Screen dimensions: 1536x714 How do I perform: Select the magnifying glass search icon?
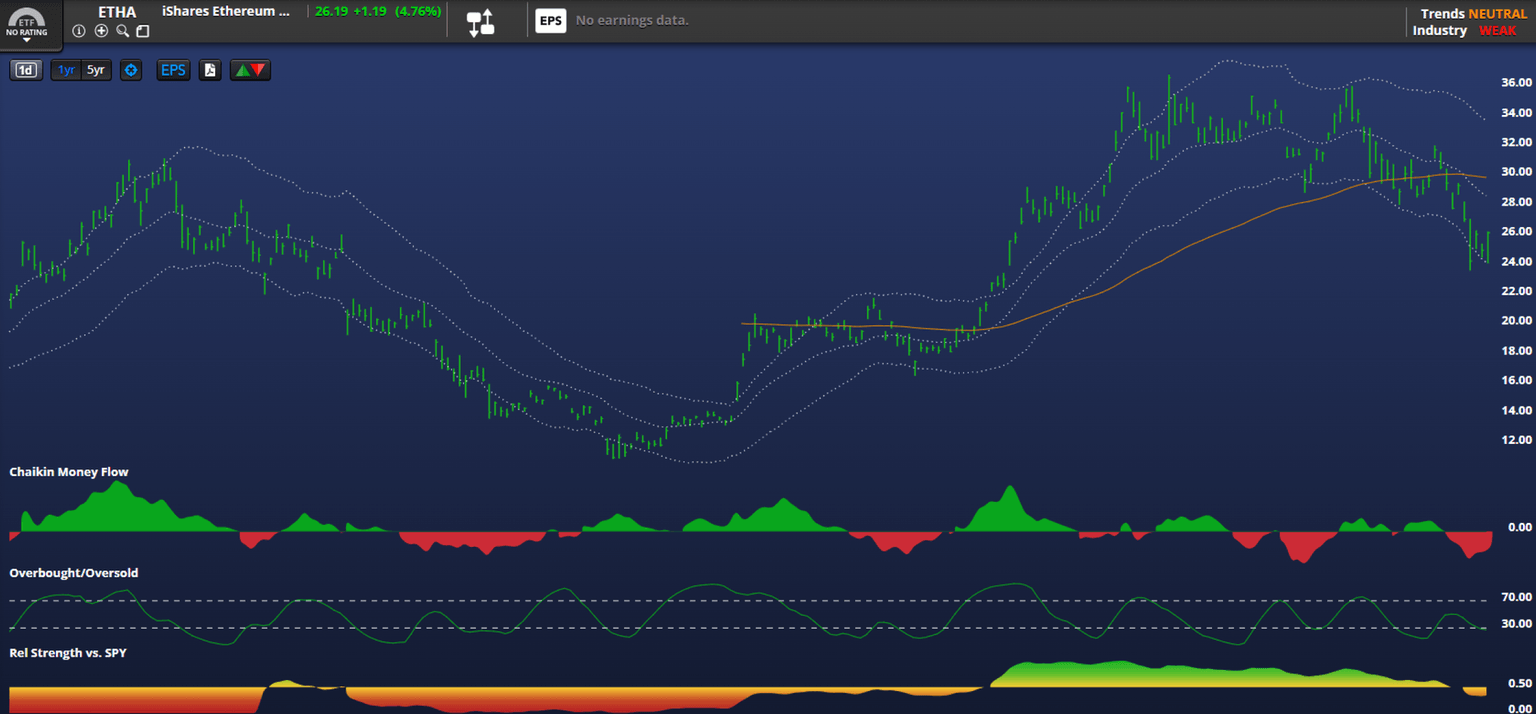121,31
